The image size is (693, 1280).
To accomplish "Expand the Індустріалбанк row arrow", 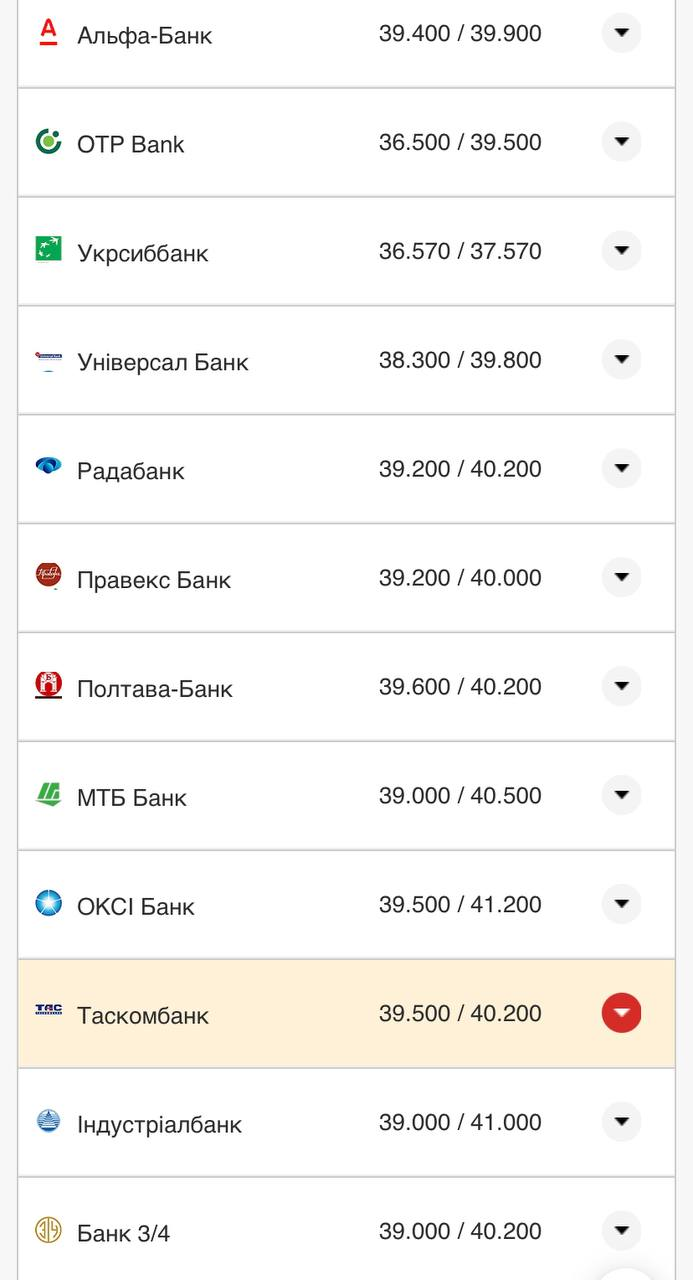I will (x=621, y=1122).
